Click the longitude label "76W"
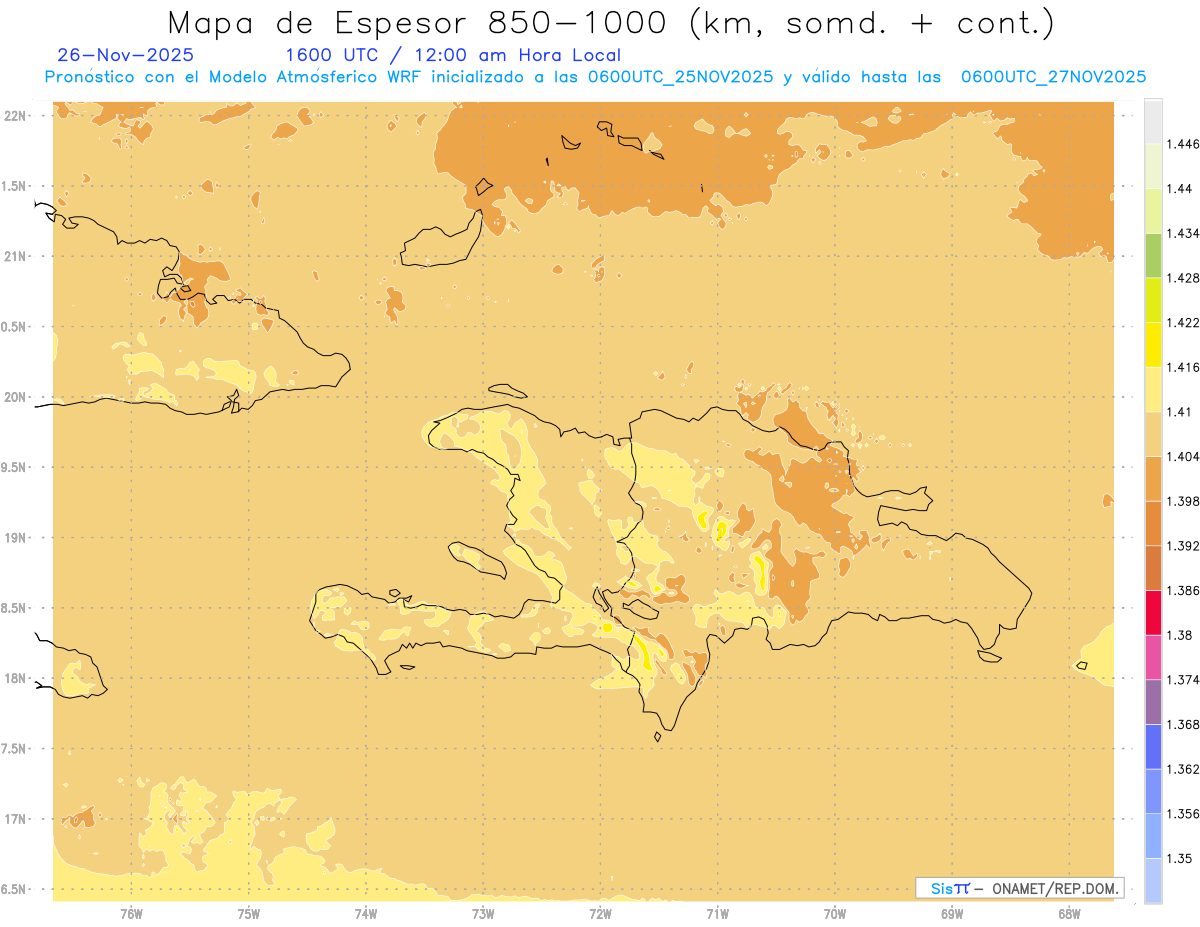The width and height of the screenshot is (1200, 927). (x=131, y=914)
